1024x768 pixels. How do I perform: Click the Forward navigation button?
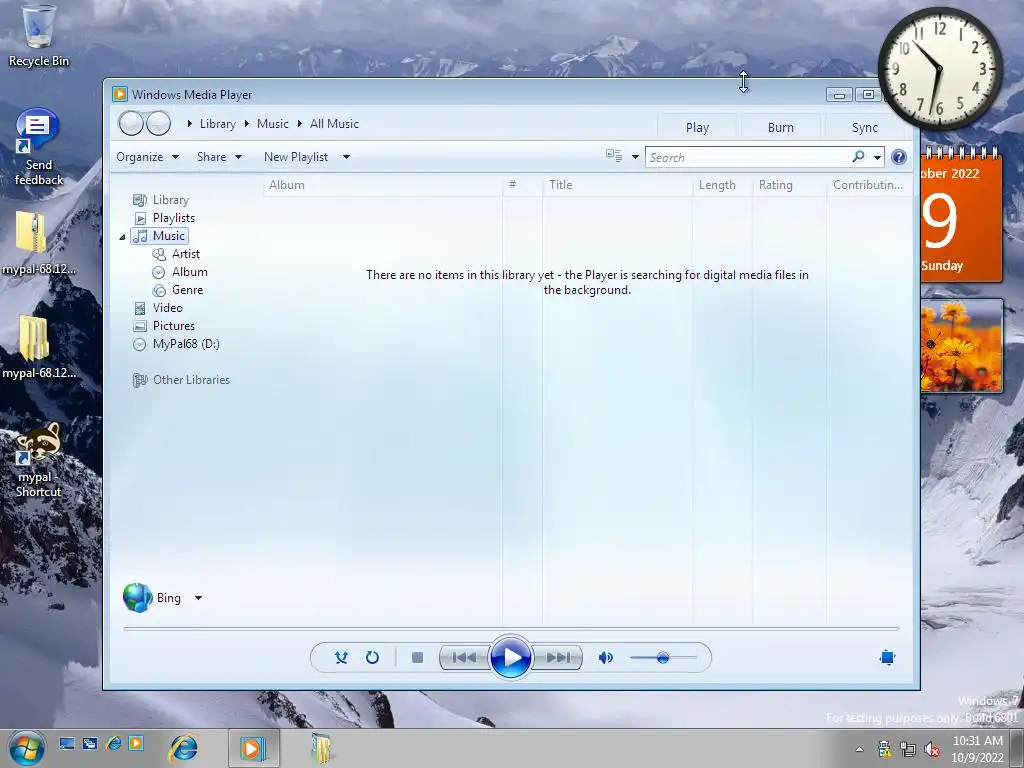(158, 123)
